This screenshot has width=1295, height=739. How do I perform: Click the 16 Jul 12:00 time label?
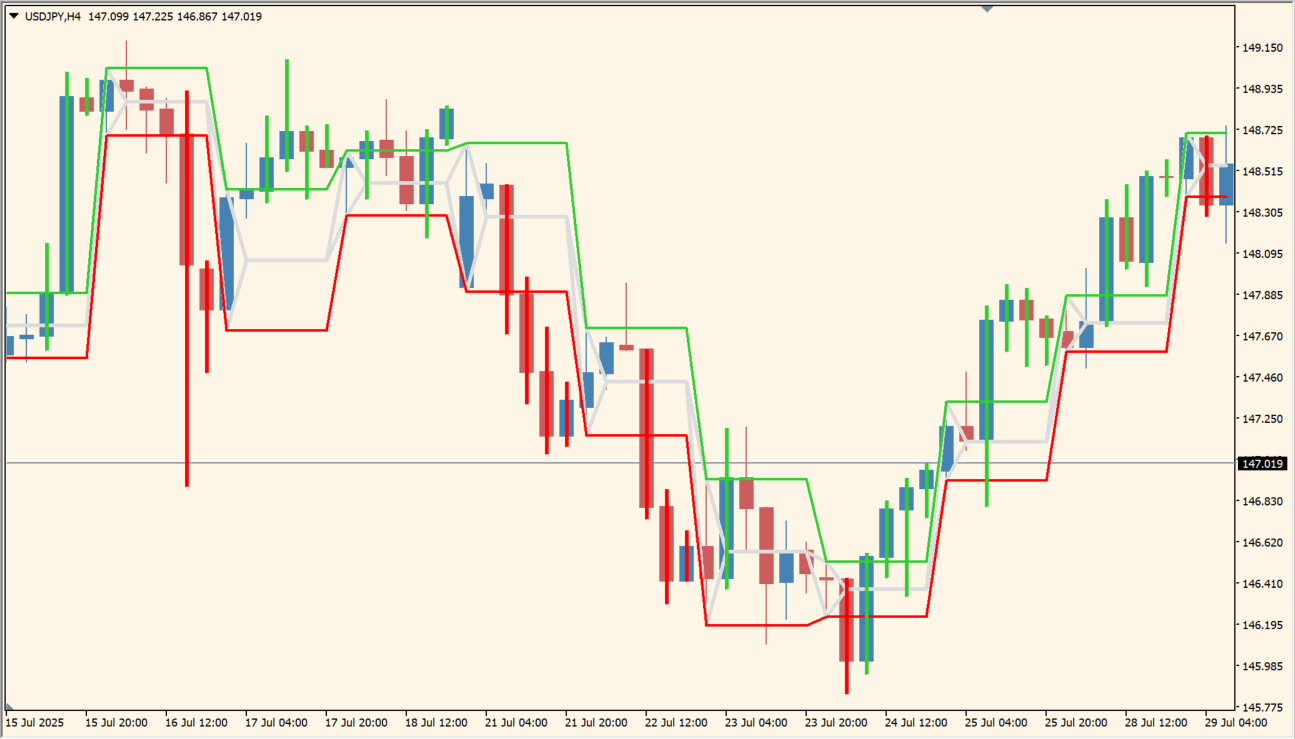click(196, 722)
